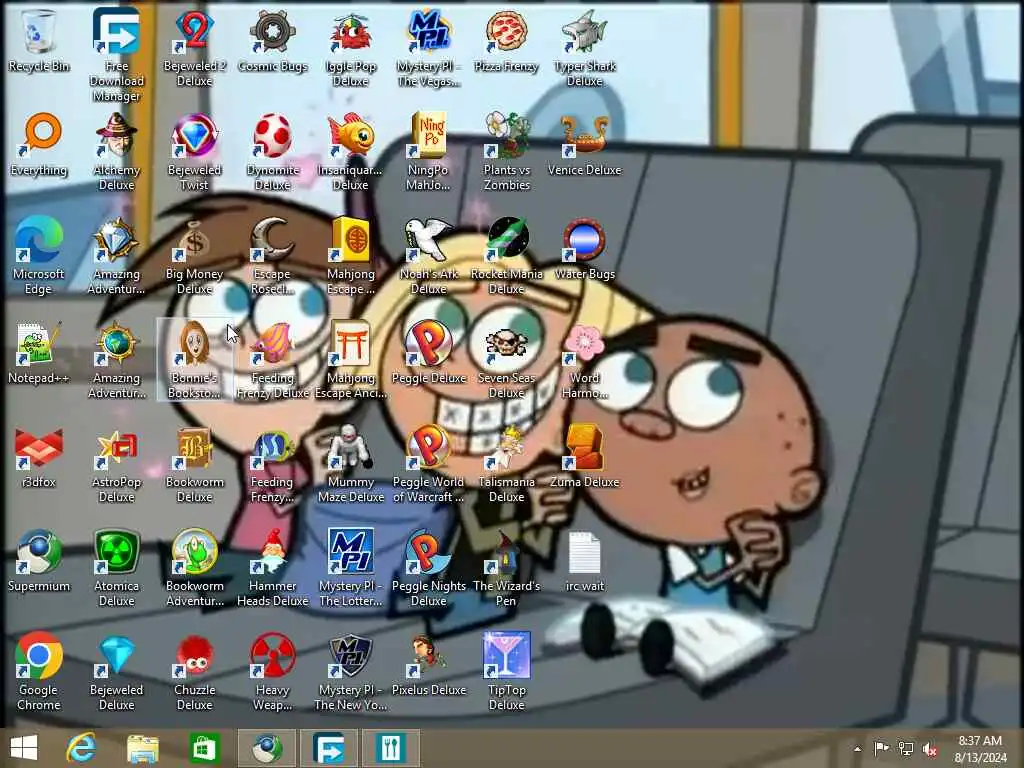Select Supermium browser desktop shortcut
The width and height of the screenshot is (1024, 768).
pos(39,561)
